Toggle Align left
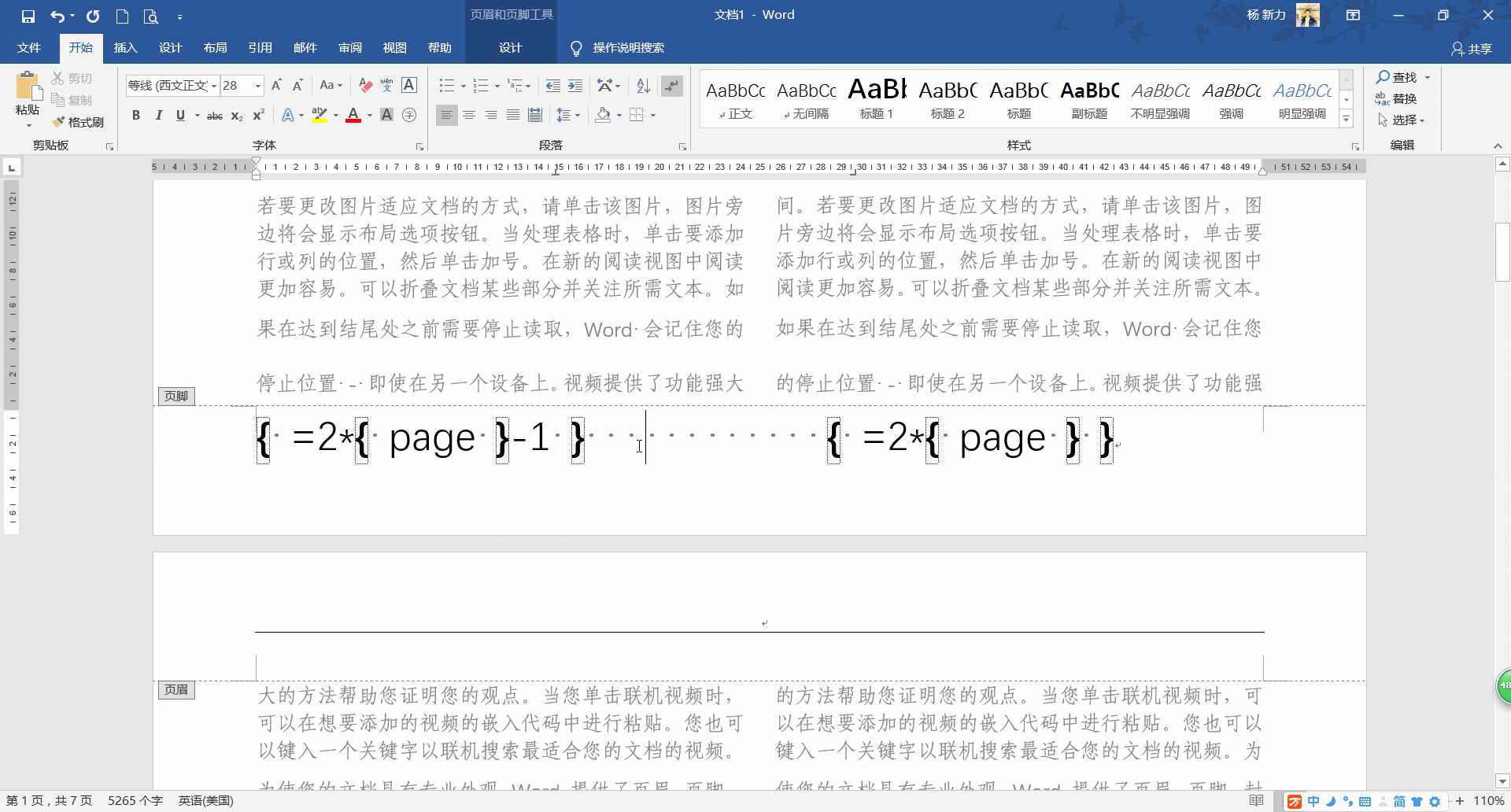The height and width of the screenshot is (812, 1511). (x=446, y=116)
